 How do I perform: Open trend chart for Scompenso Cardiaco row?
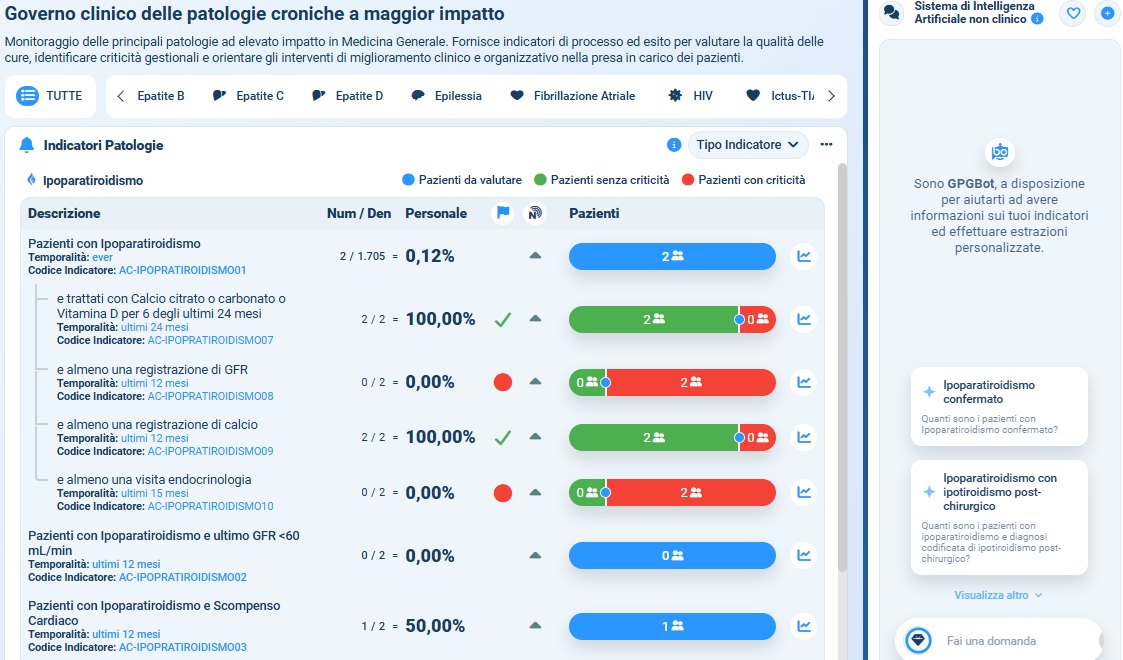[804, 626]
